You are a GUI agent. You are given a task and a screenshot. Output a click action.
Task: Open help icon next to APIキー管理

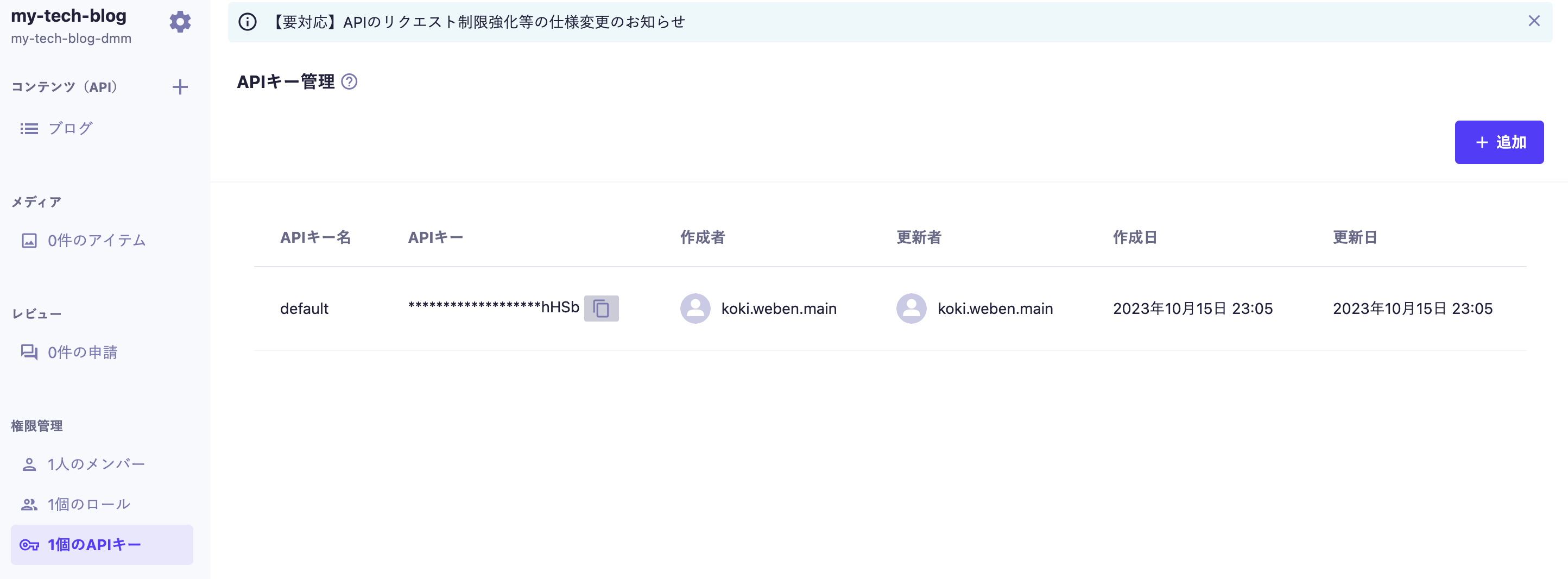pyautogui.click(x=350, y=81)
